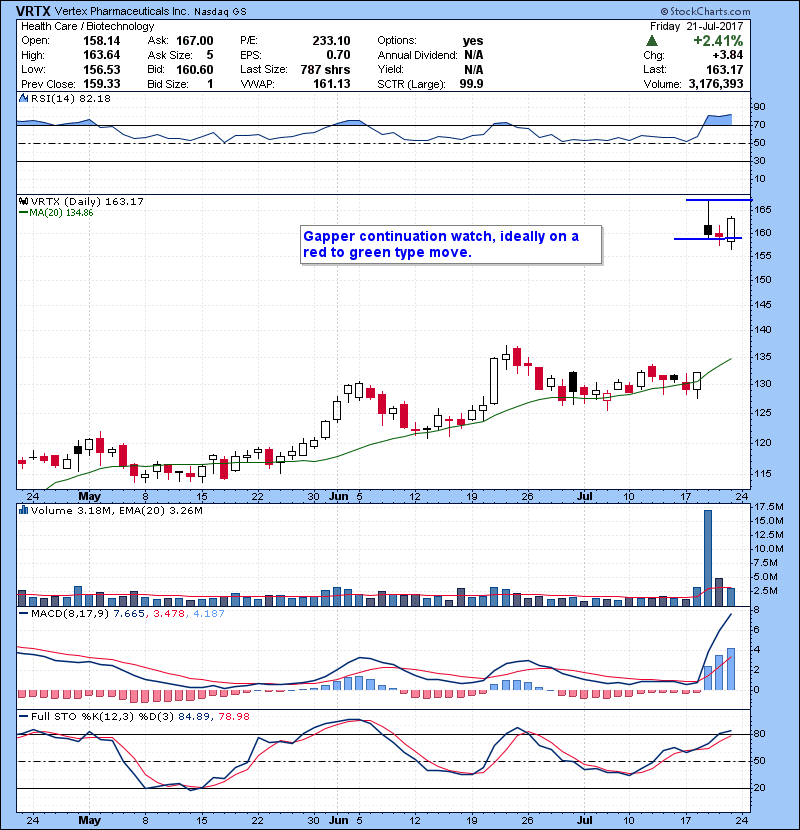Click the tallest volume bar at 17M
The width and height of the screenshot is (800, 830).
[x=708, y=558]
